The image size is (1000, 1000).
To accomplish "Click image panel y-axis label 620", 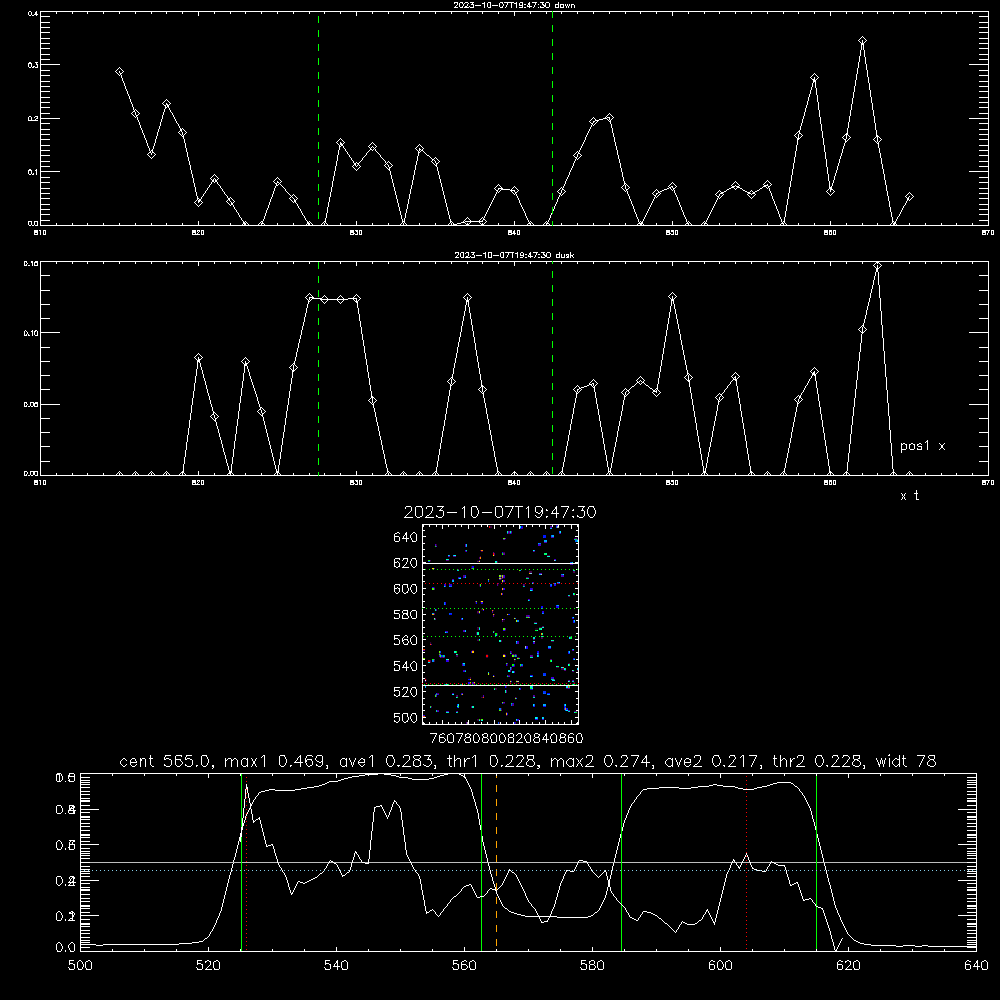I will [x=406, y=563].
